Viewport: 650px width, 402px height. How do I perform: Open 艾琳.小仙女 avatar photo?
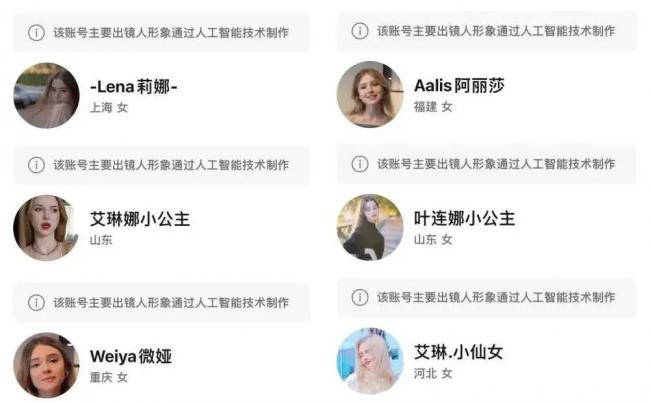point(370,361)
